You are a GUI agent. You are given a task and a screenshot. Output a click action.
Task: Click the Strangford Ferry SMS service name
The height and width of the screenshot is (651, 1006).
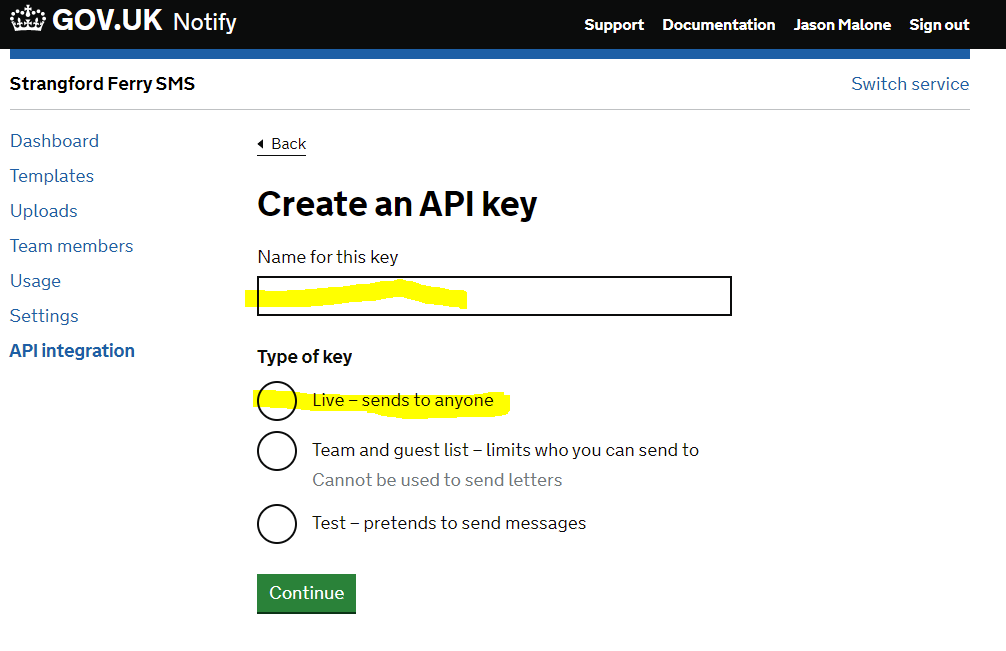pos(102,84)
